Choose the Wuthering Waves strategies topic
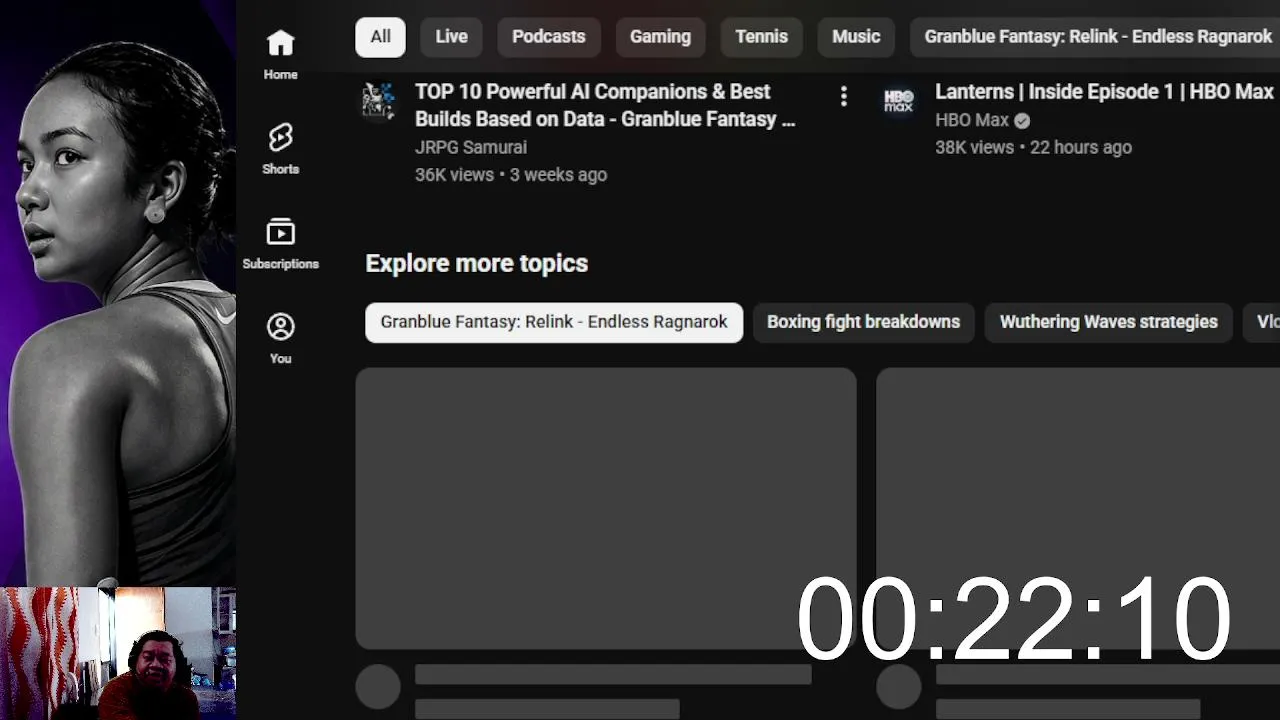Screen dimensions: 1280x720 pos(1108,322)
